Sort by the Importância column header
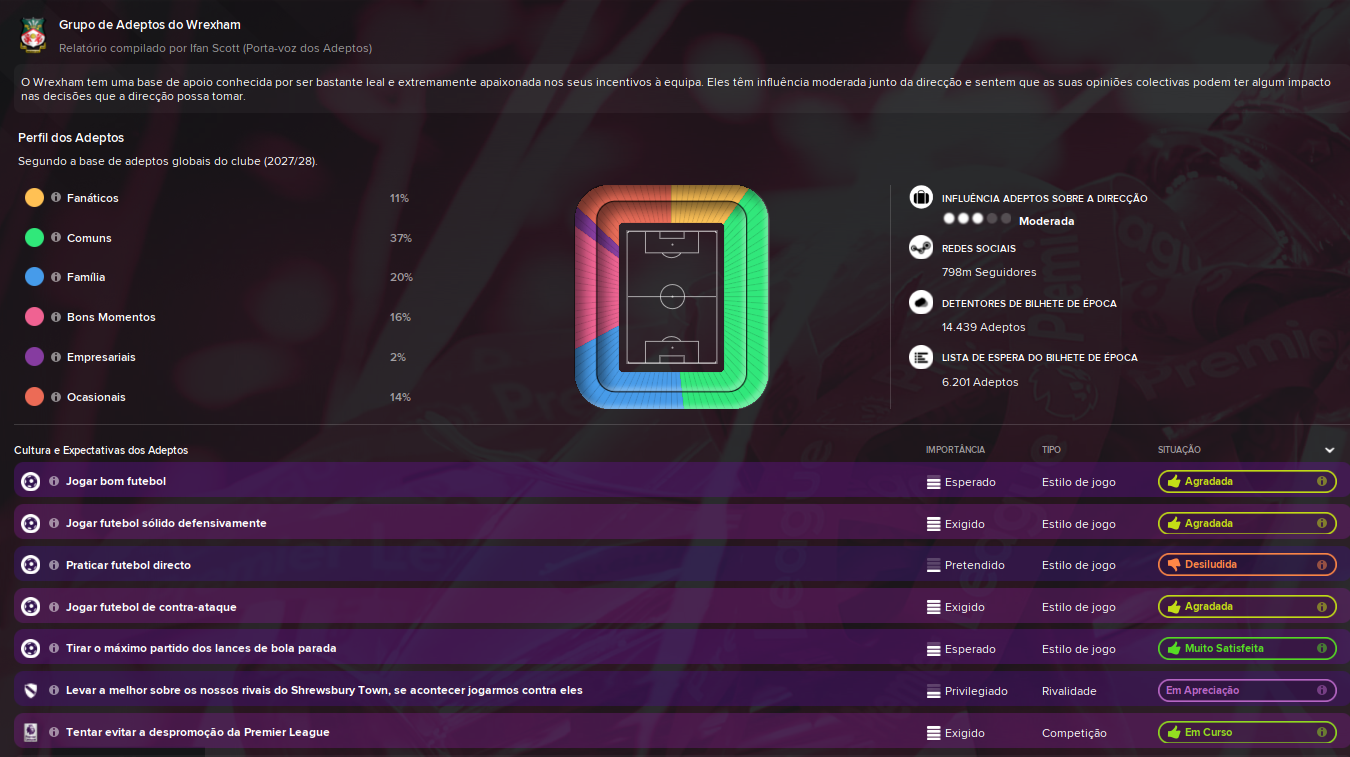 [x=955, y=450]
